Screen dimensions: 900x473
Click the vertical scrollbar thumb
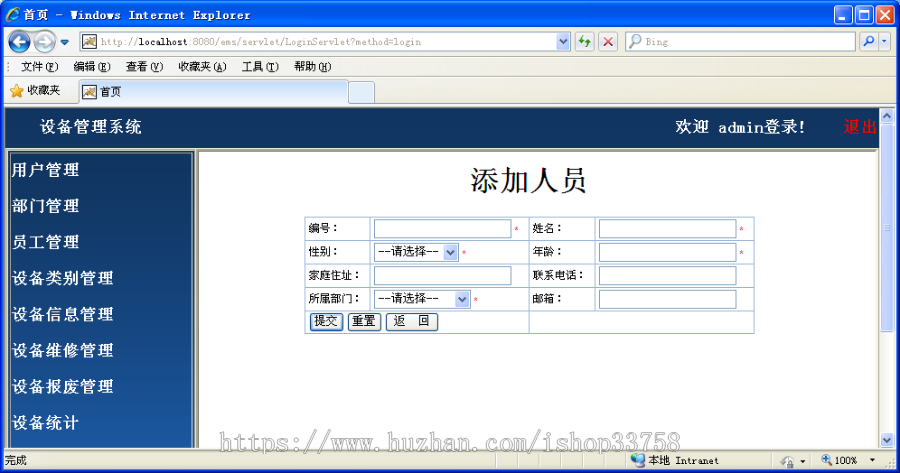[887, 227]
